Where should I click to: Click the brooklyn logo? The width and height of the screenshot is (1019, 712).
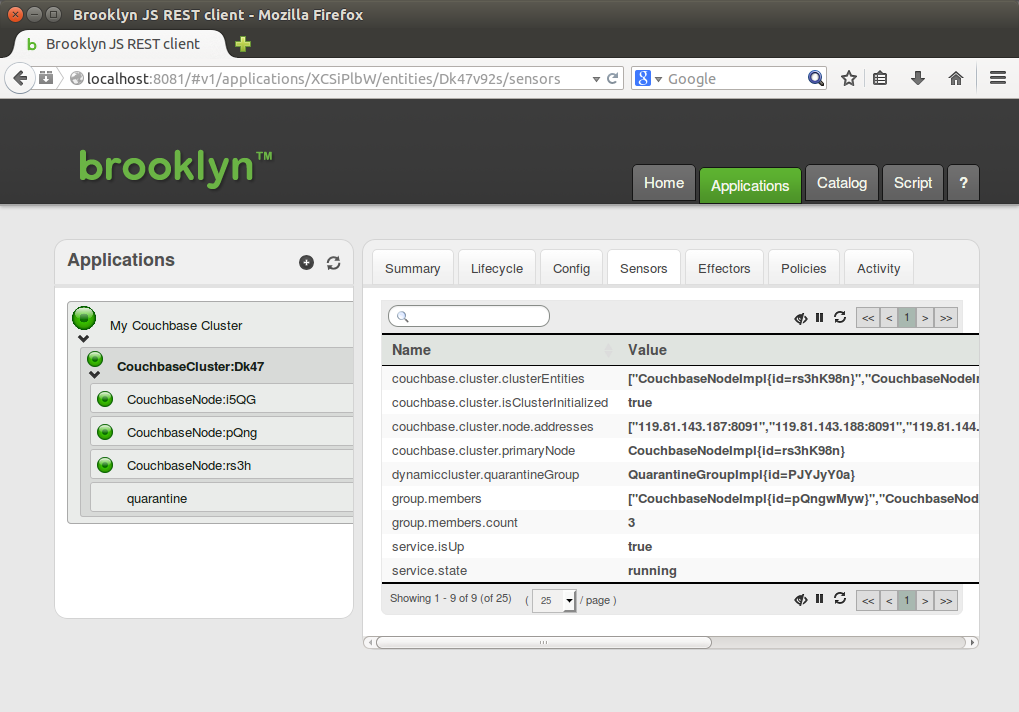pos(175,168)
